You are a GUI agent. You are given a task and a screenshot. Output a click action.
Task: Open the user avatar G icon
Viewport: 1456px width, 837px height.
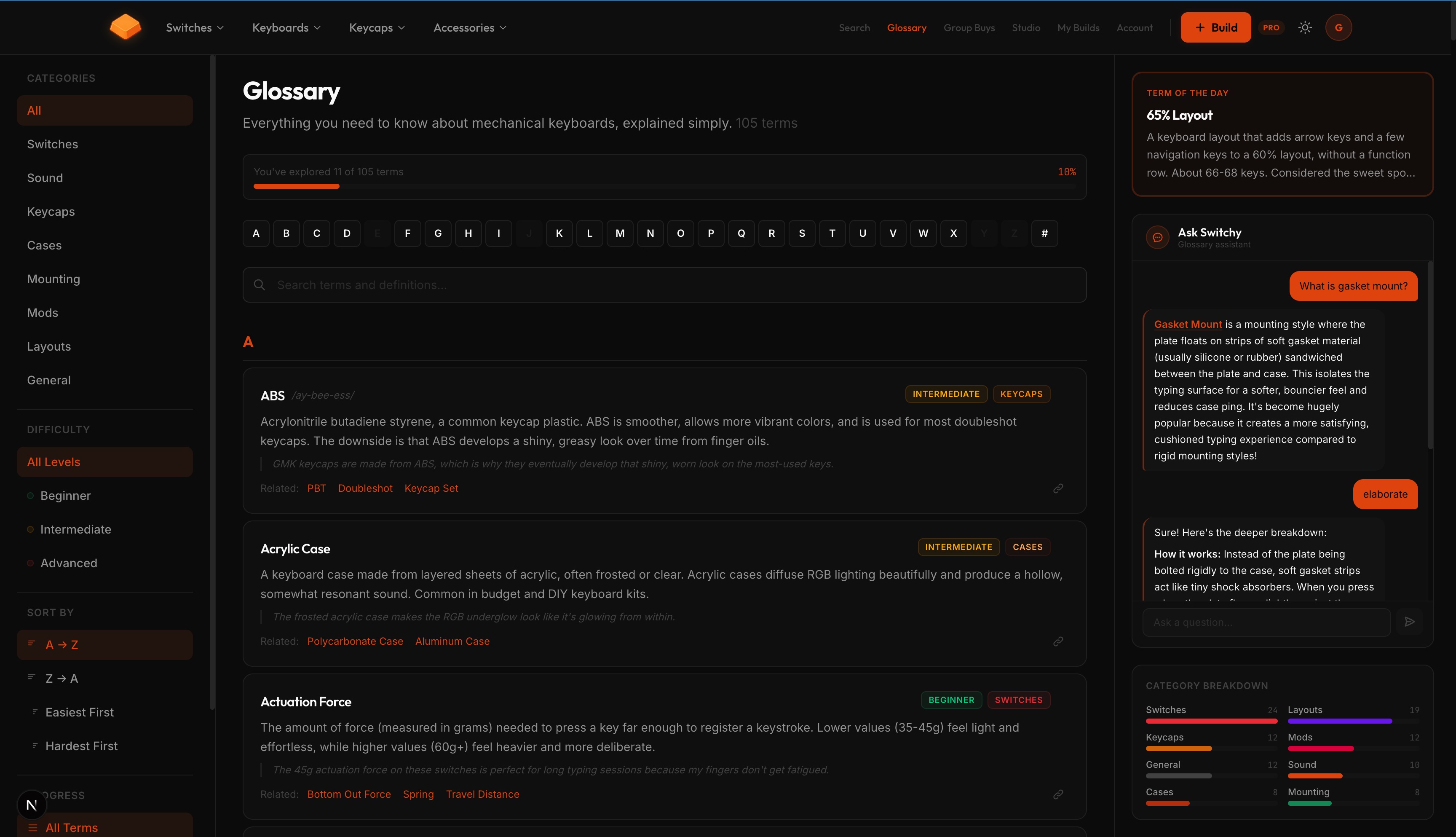pyautogui.click(x=1338, y=27)
